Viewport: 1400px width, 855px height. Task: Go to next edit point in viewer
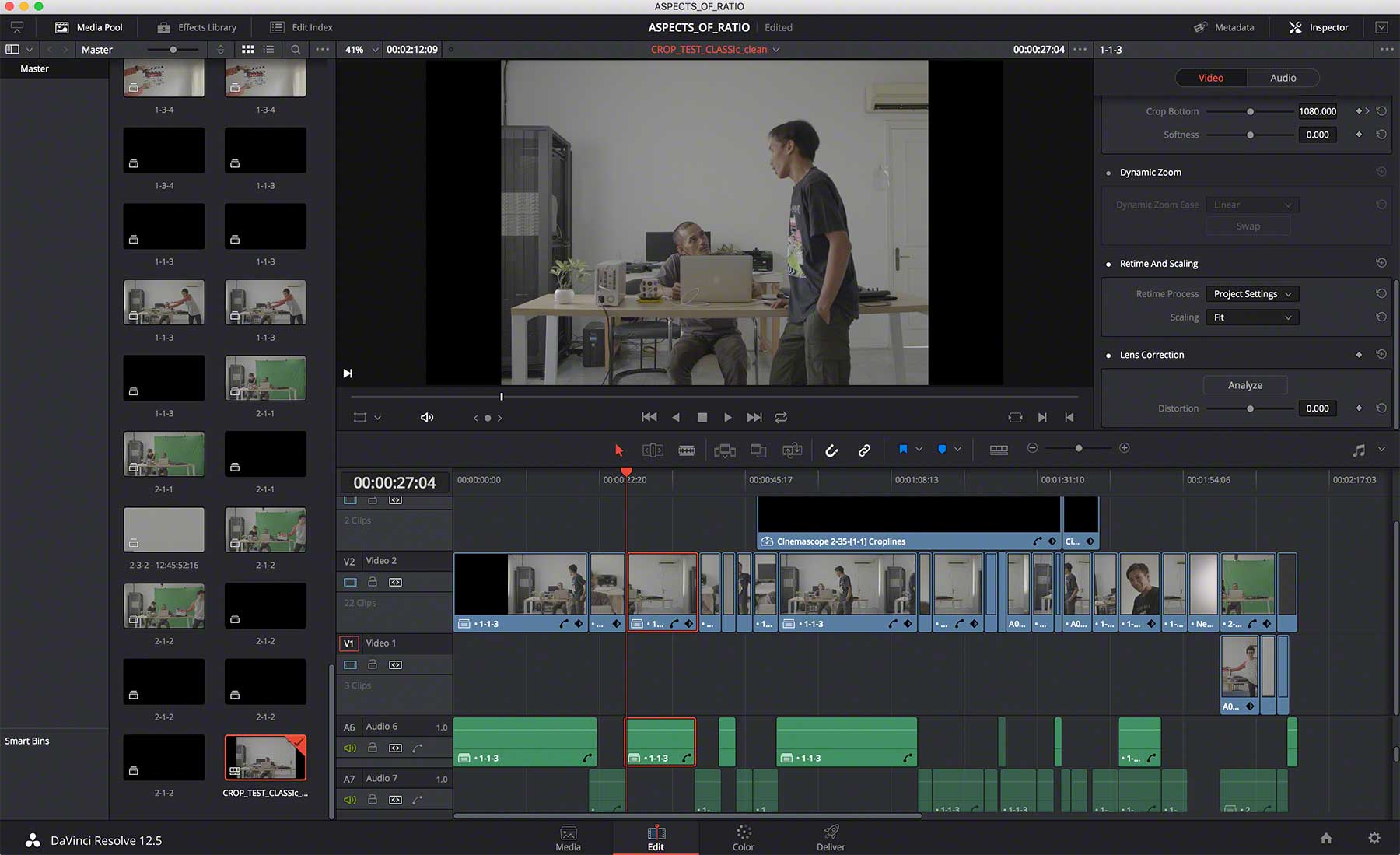[1043, 417]
